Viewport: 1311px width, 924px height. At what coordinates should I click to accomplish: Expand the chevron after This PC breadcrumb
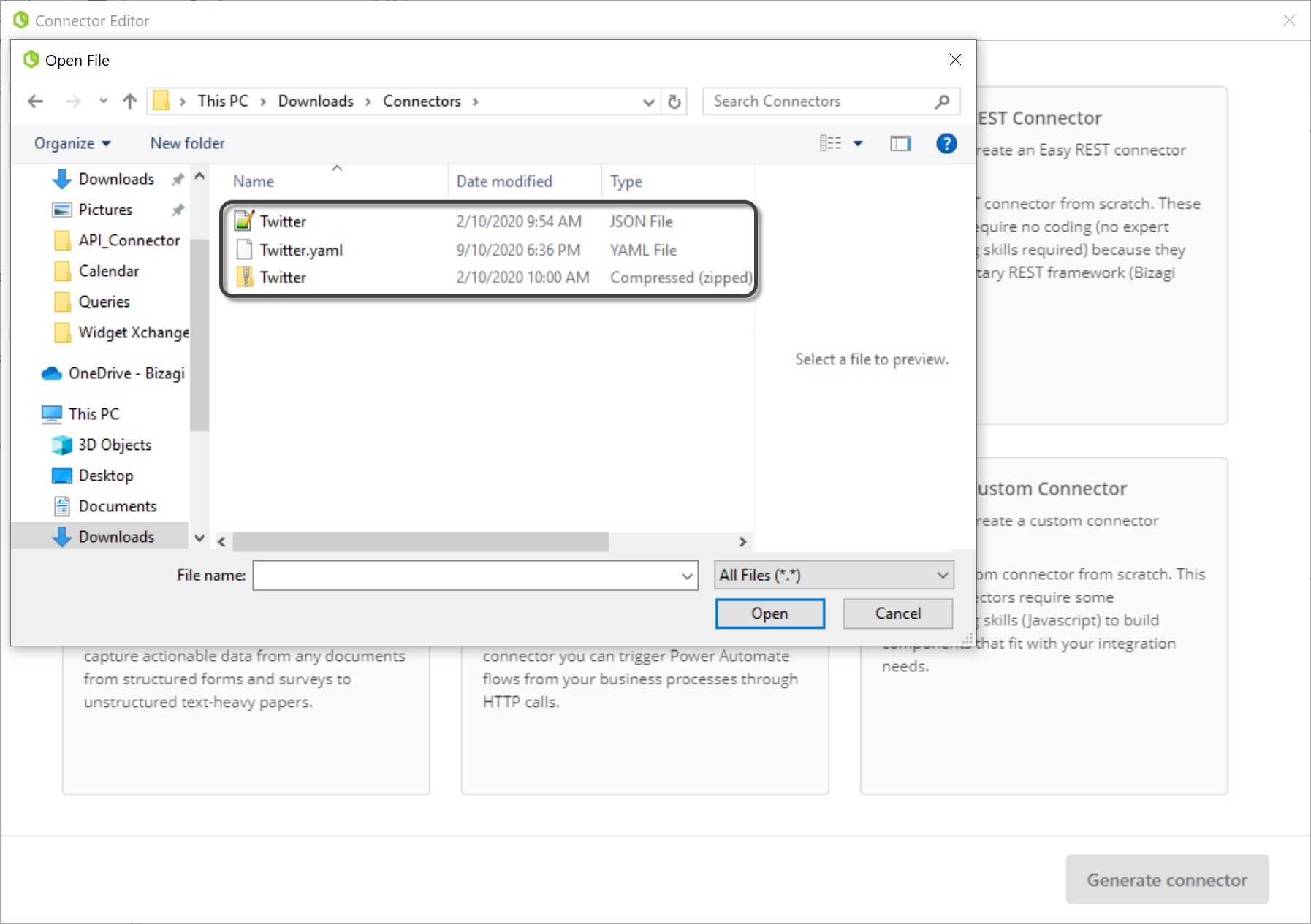tap(263, 102)
